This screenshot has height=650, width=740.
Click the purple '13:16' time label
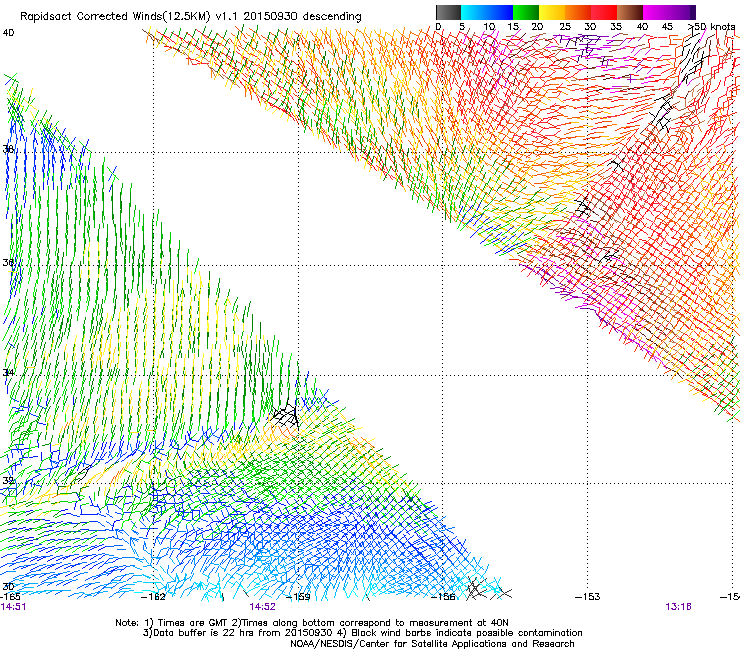[x=679, y=607]
